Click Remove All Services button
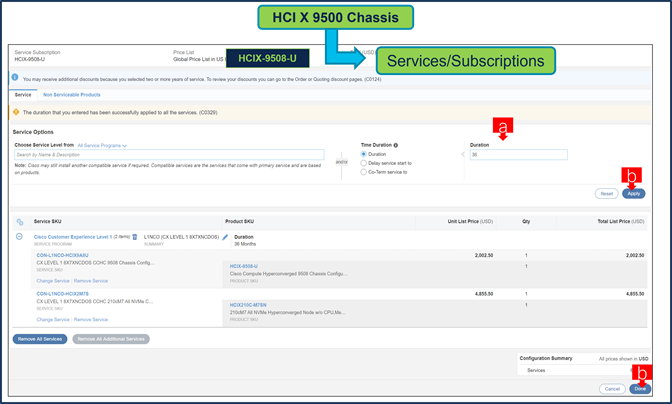672x404 pixels. tap(40, 339)
